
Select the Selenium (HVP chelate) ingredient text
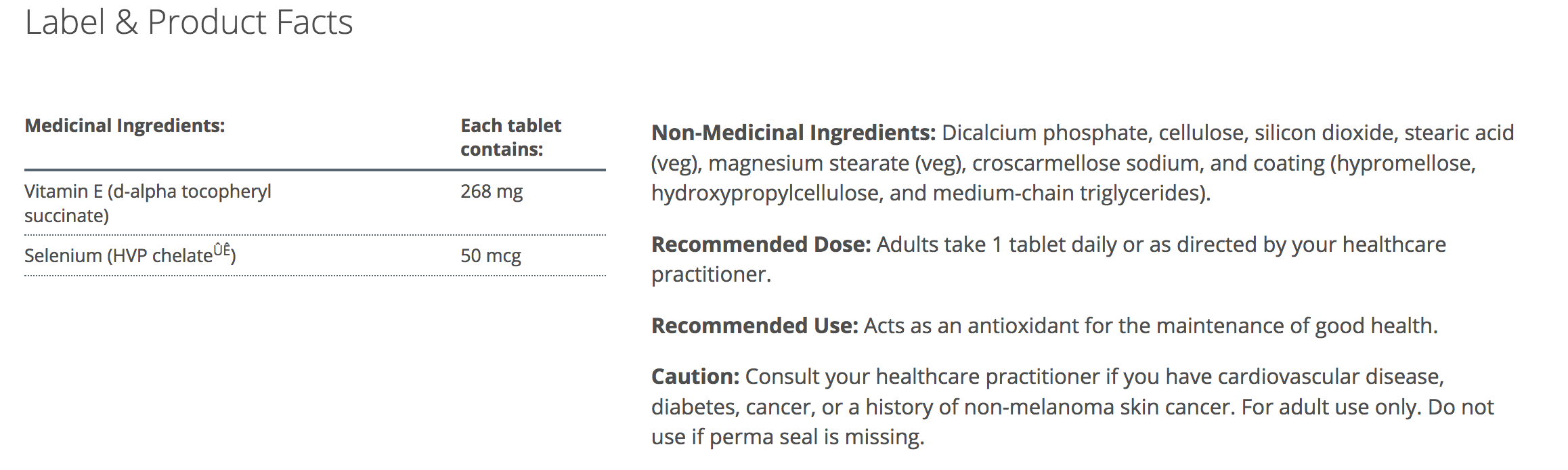[118, 256]
